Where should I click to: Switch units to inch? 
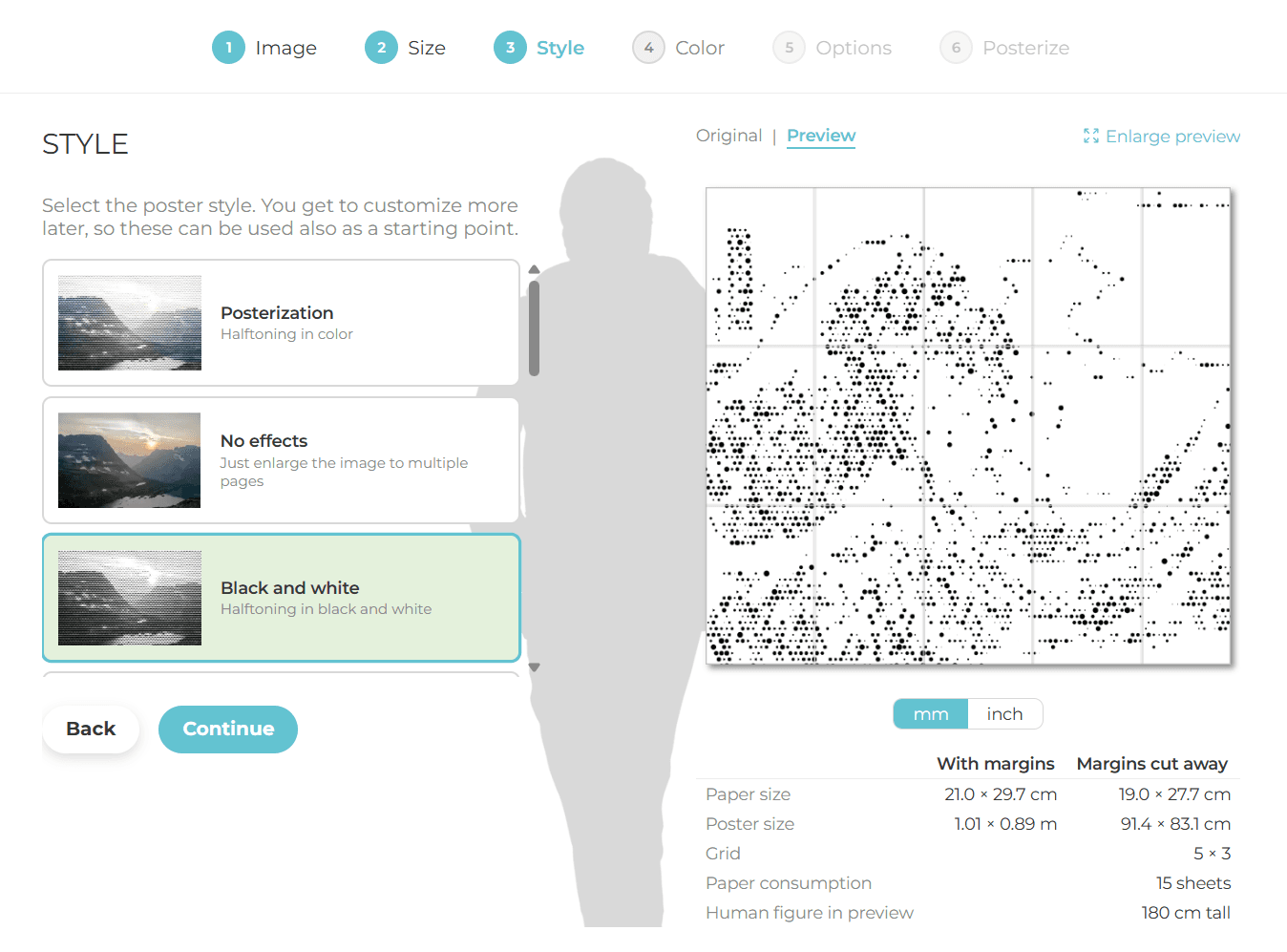[x=1004, y=714]
